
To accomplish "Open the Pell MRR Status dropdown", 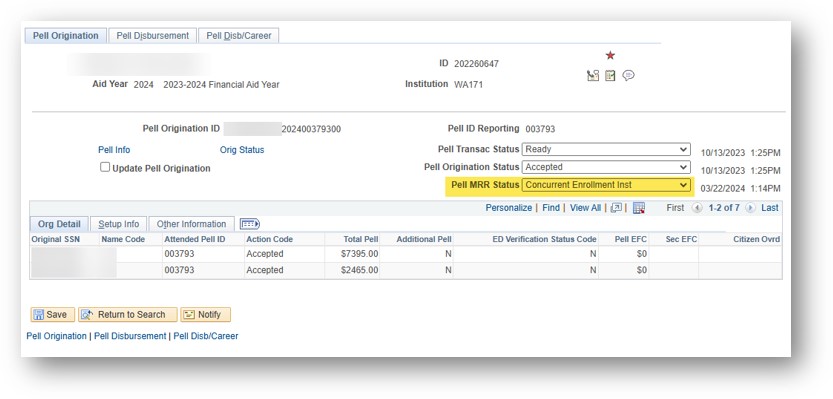I will click(x=606, y=185).
